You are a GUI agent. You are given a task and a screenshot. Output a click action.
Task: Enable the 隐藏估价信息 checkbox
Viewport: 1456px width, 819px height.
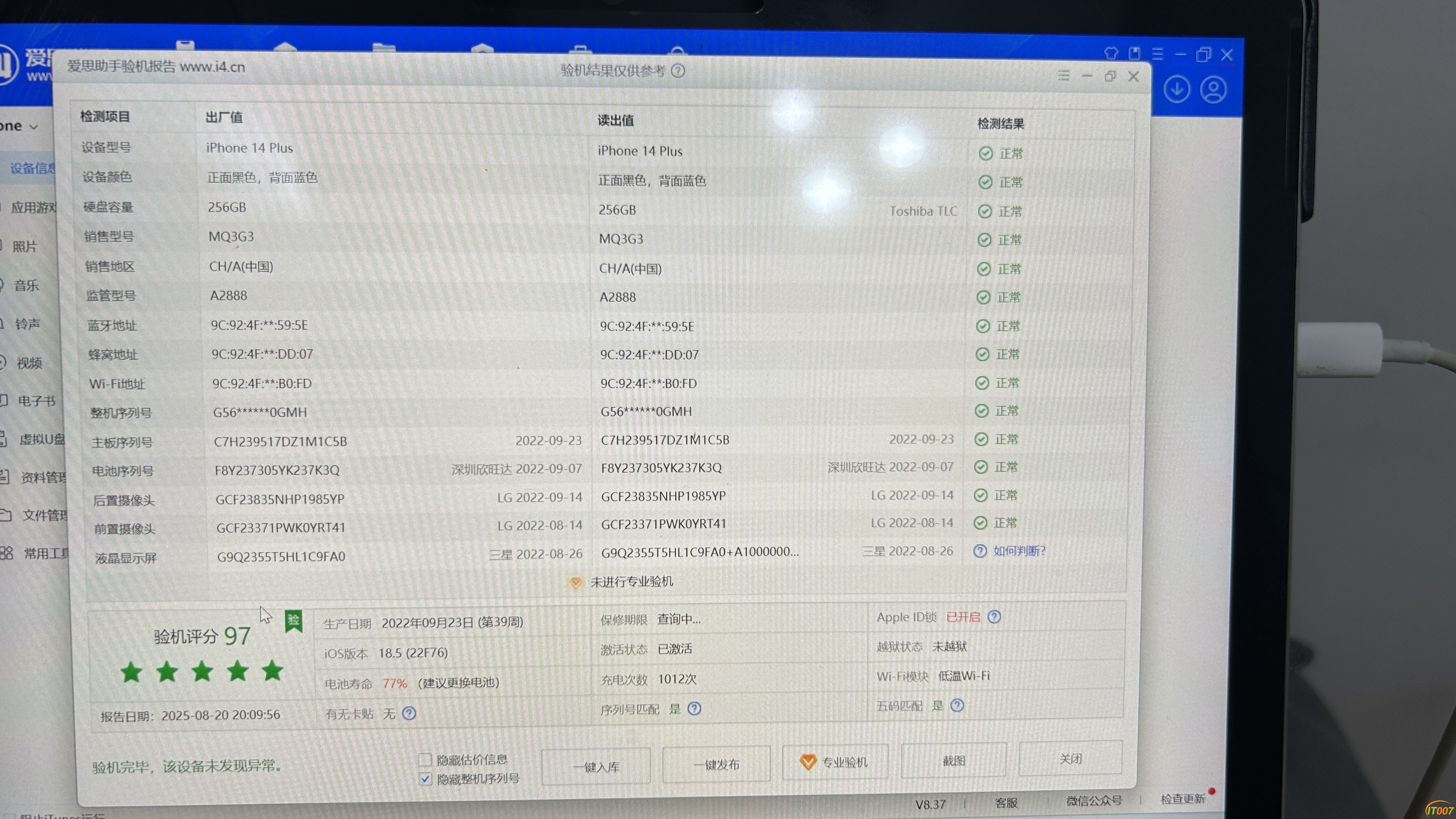[x=426, y=759]
